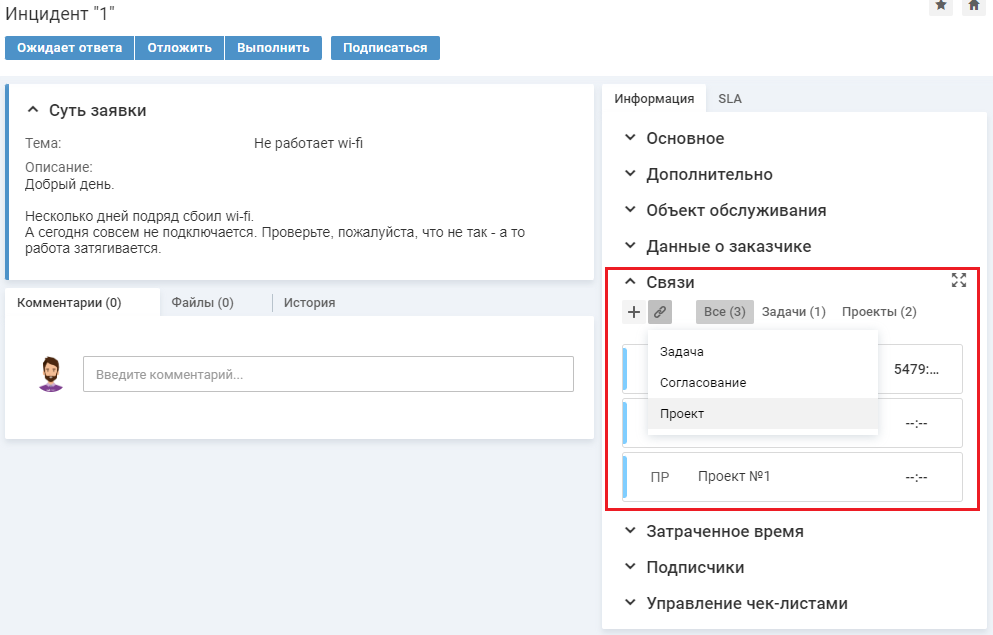The width and height of the screenshot is (993, 635).
Task: Expand Связи panel to fullscreen
Action: tap(959, 281)
